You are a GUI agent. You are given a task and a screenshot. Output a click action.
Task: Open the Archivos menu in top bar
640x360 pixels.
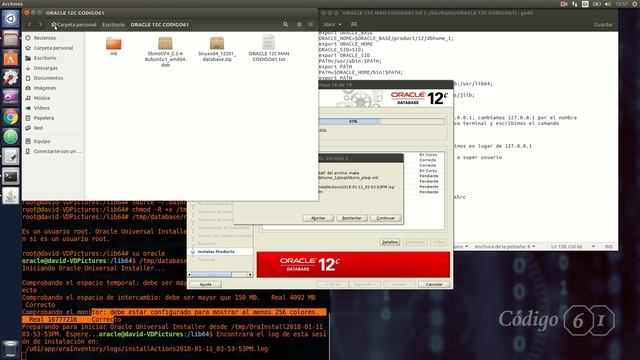tap(12, 4)
